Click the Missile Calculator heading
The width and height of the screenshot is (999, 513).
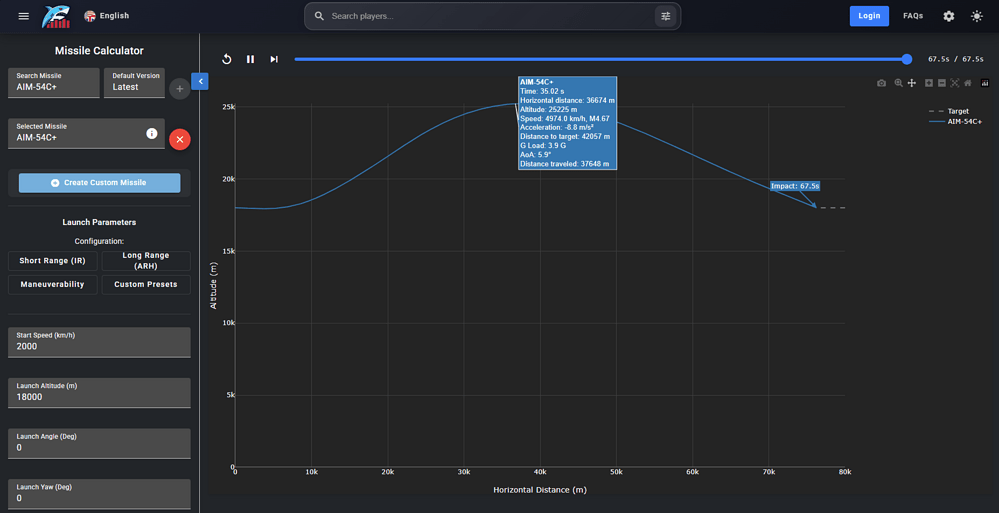click(x=99, y=51)
